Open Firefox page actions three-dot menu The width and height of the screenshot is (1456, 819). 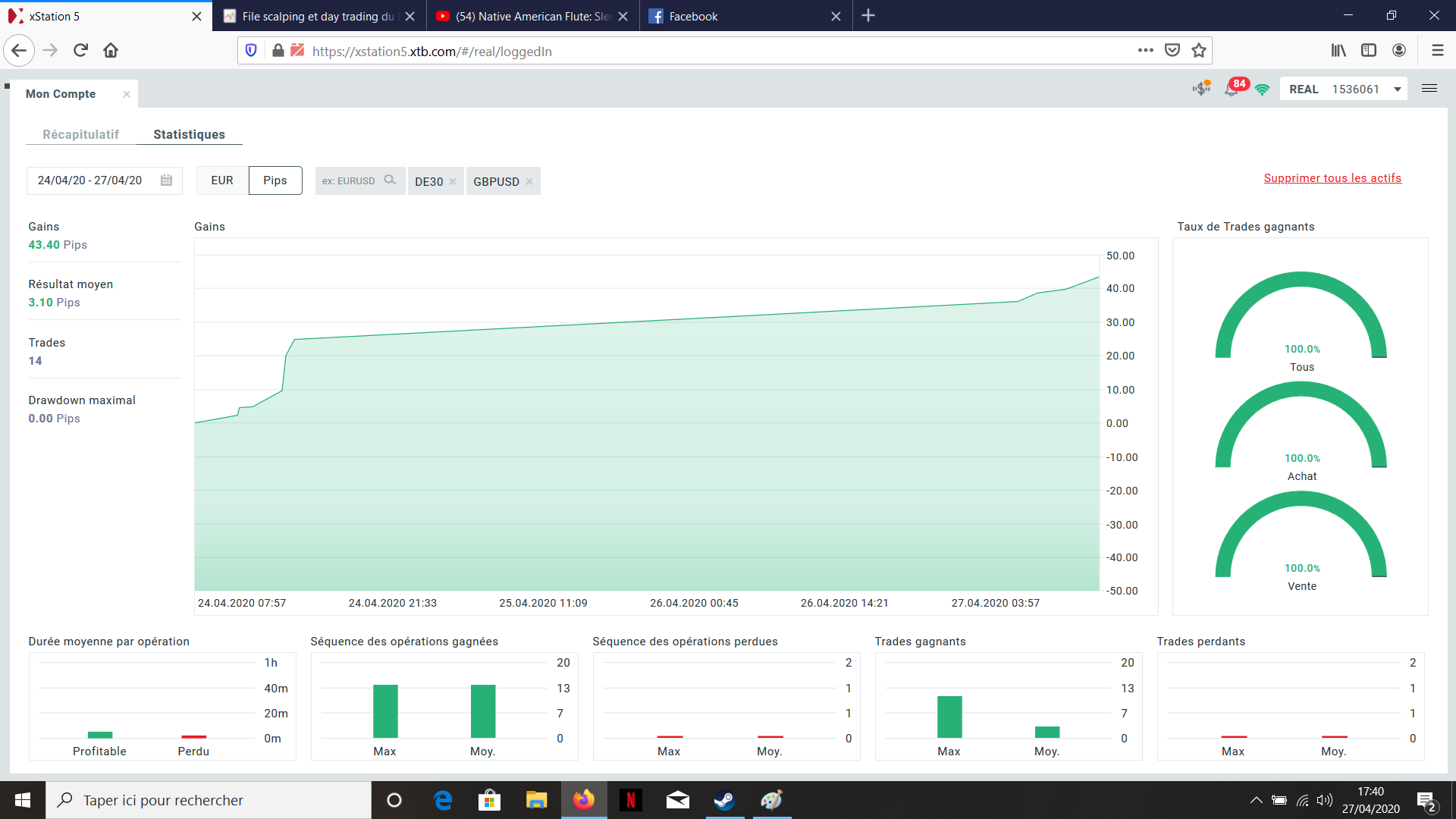pos(1145,50)
